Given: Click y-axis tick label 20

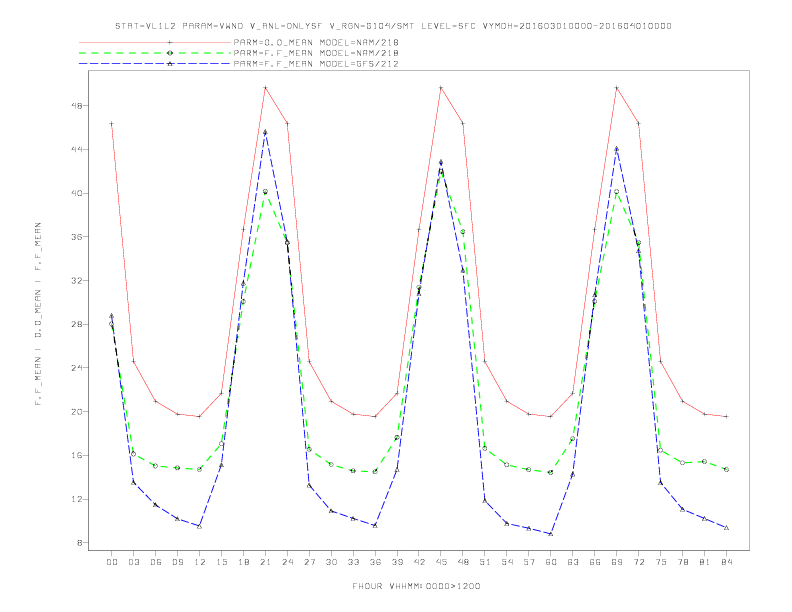Looking at the screenshot, I should pos(77,412).
